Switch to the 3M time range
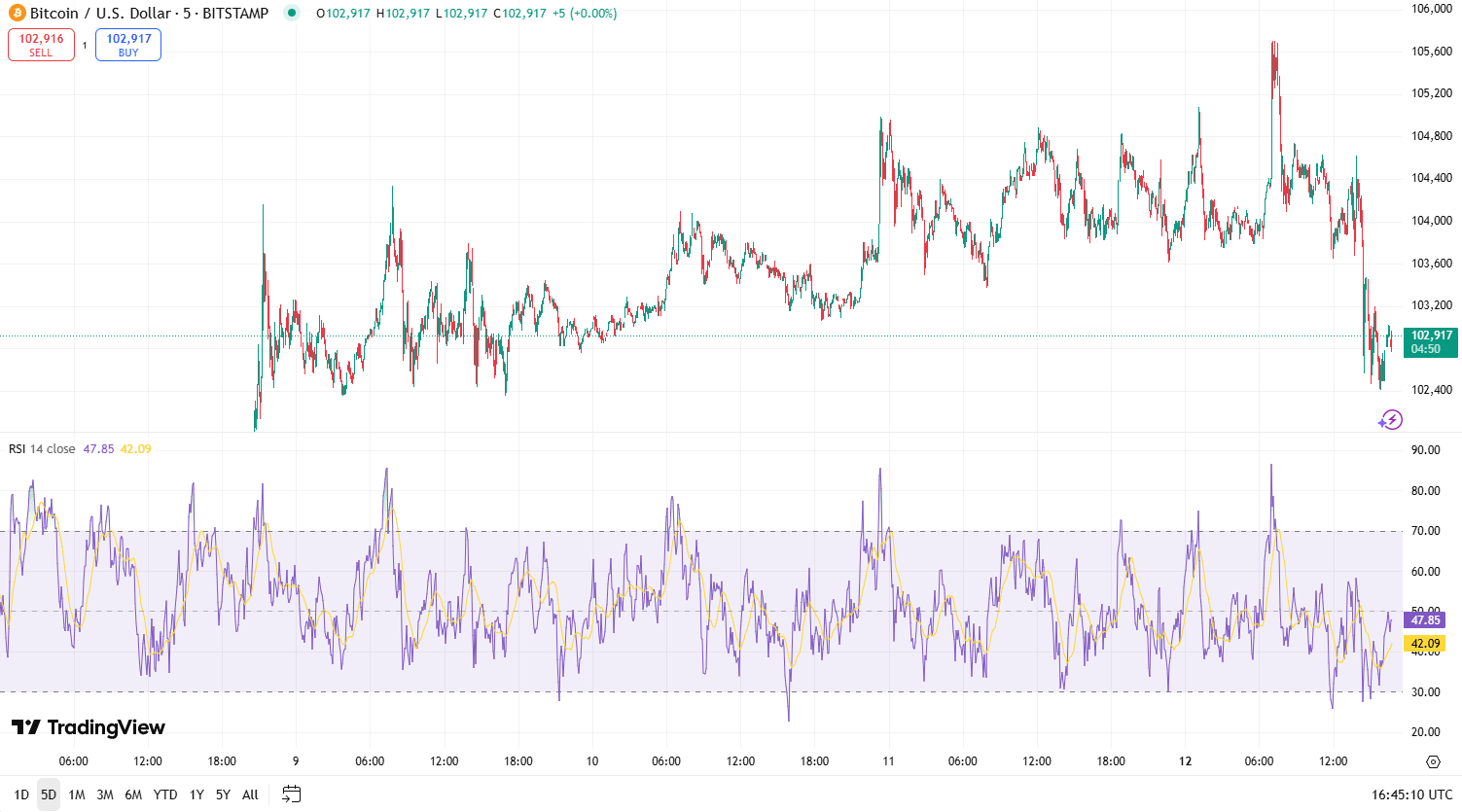This screenshot has width=1462, height=812. click(x=105, y=794)
